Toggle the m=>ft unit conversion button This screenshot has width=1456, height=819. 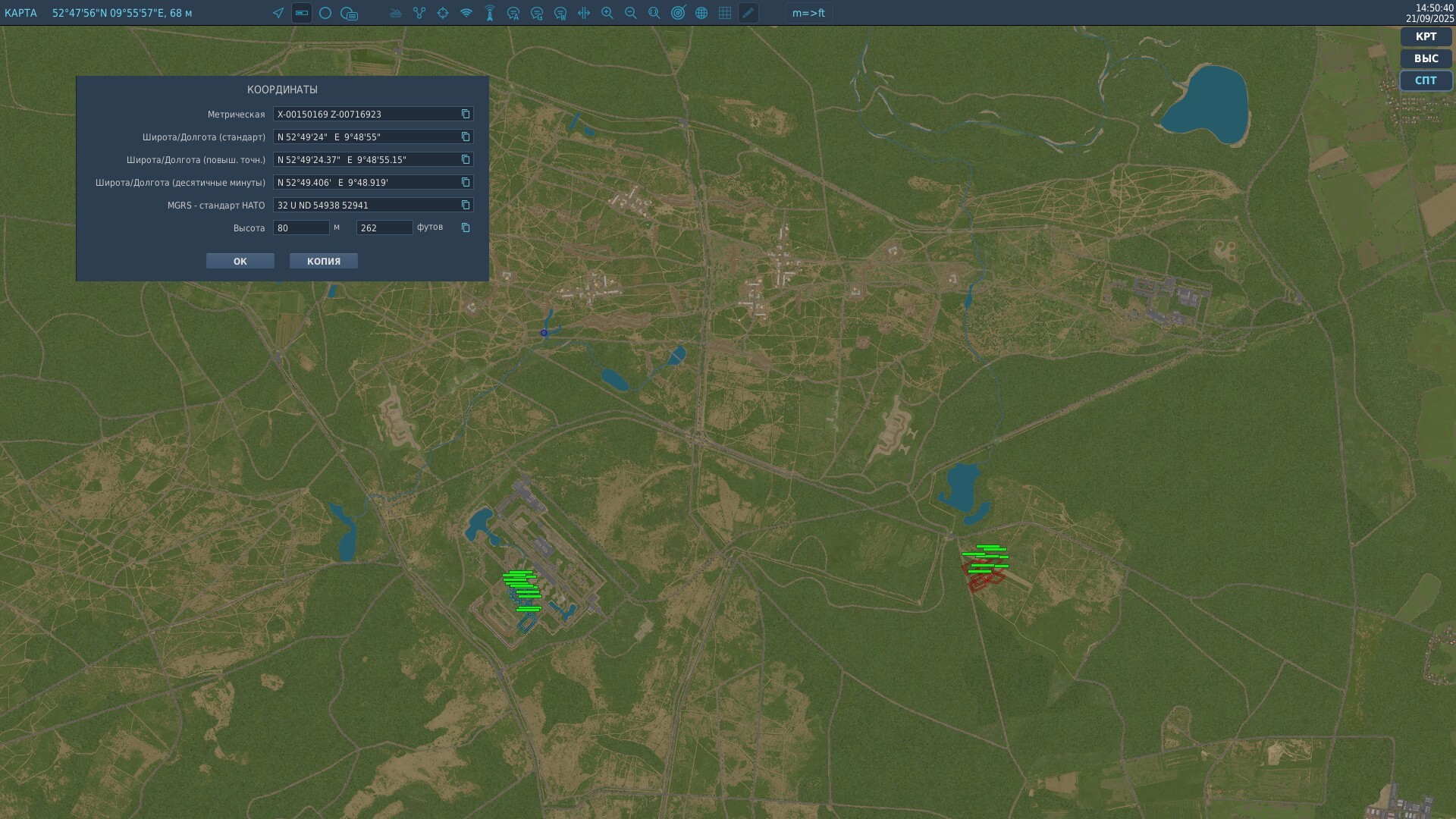808,13
